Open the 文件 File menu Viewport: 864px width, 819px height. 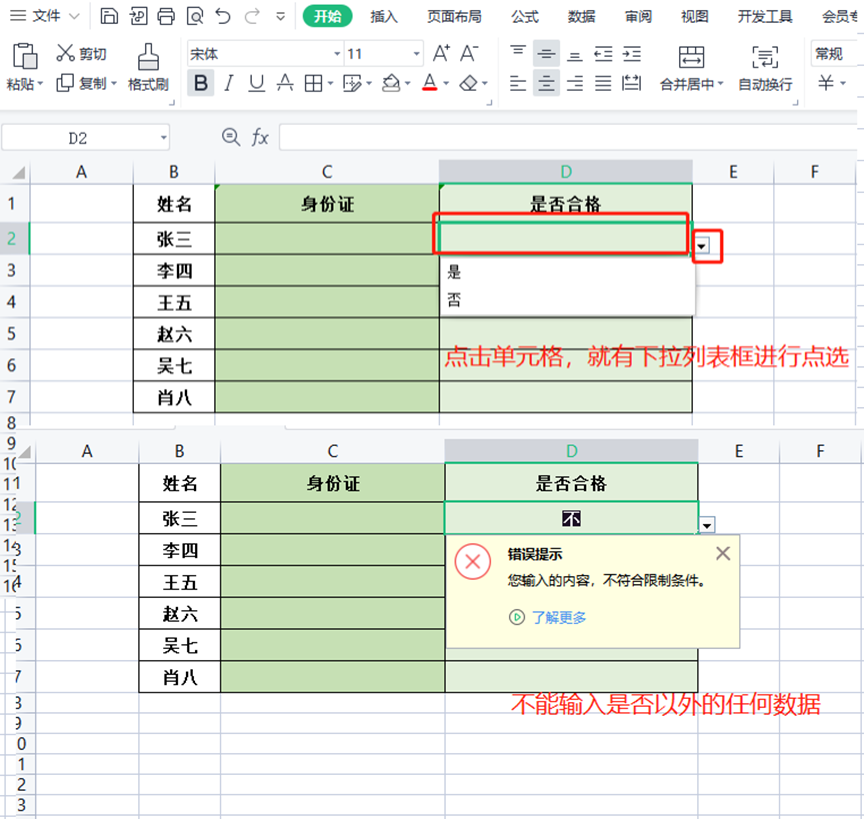[x=45, y=16]
